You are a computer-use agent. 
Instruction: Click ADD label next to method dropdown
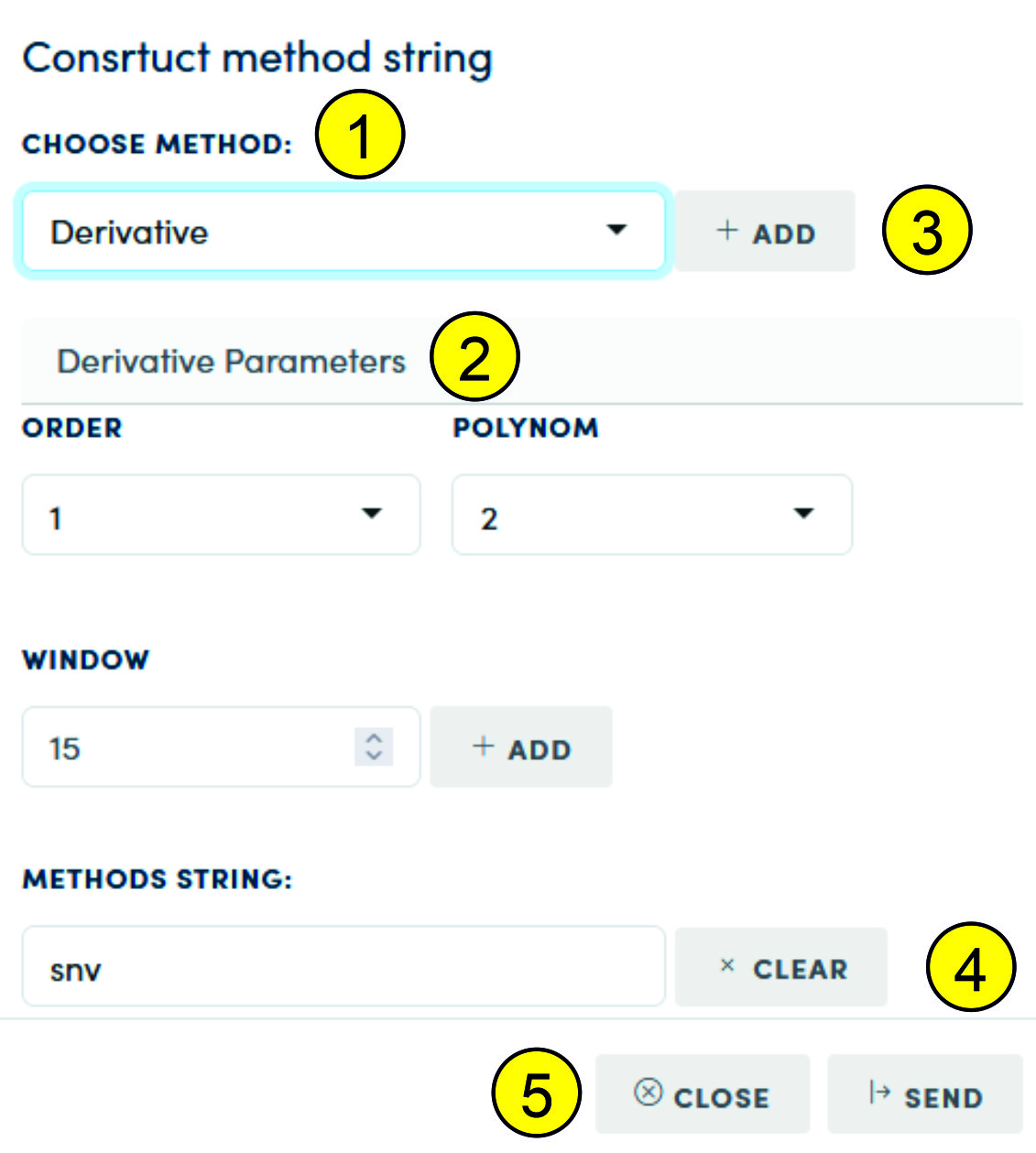pos(784,234)
